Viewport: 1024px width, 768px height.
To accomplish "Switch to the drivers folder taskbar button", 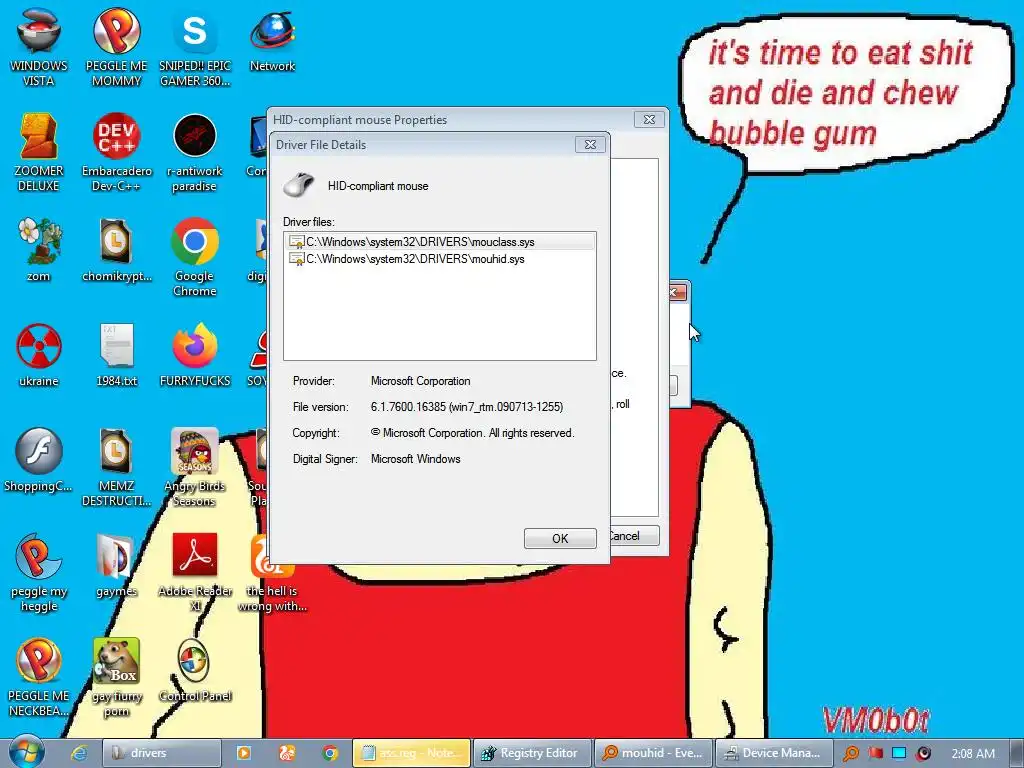I will tap(162, 753).
